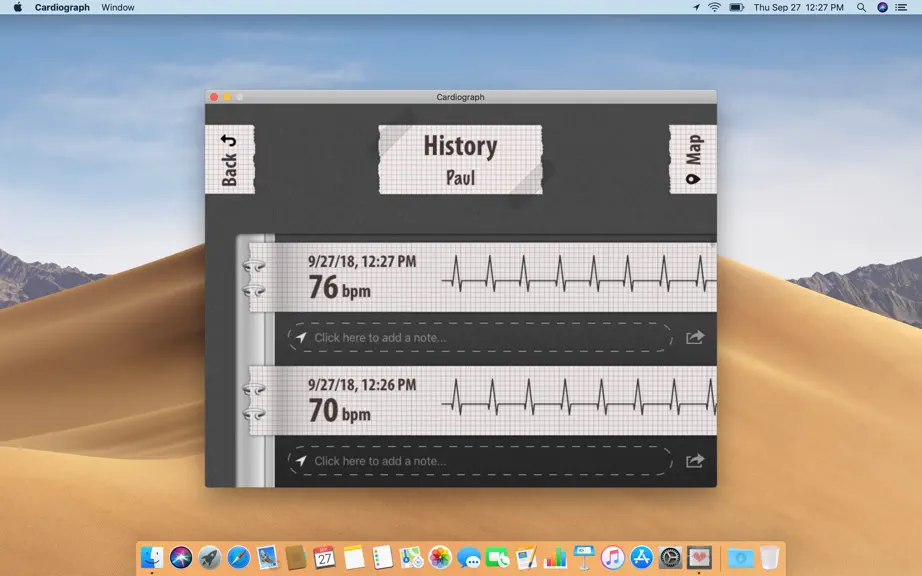
Task: Open Keynote from the dock
Action: 584,557
